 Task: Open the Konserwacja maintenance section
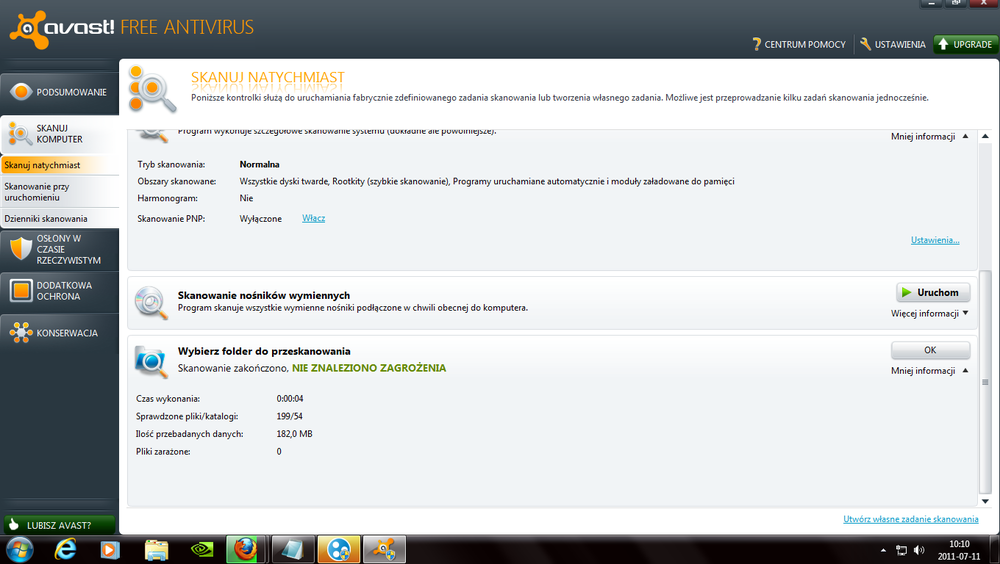59,332
